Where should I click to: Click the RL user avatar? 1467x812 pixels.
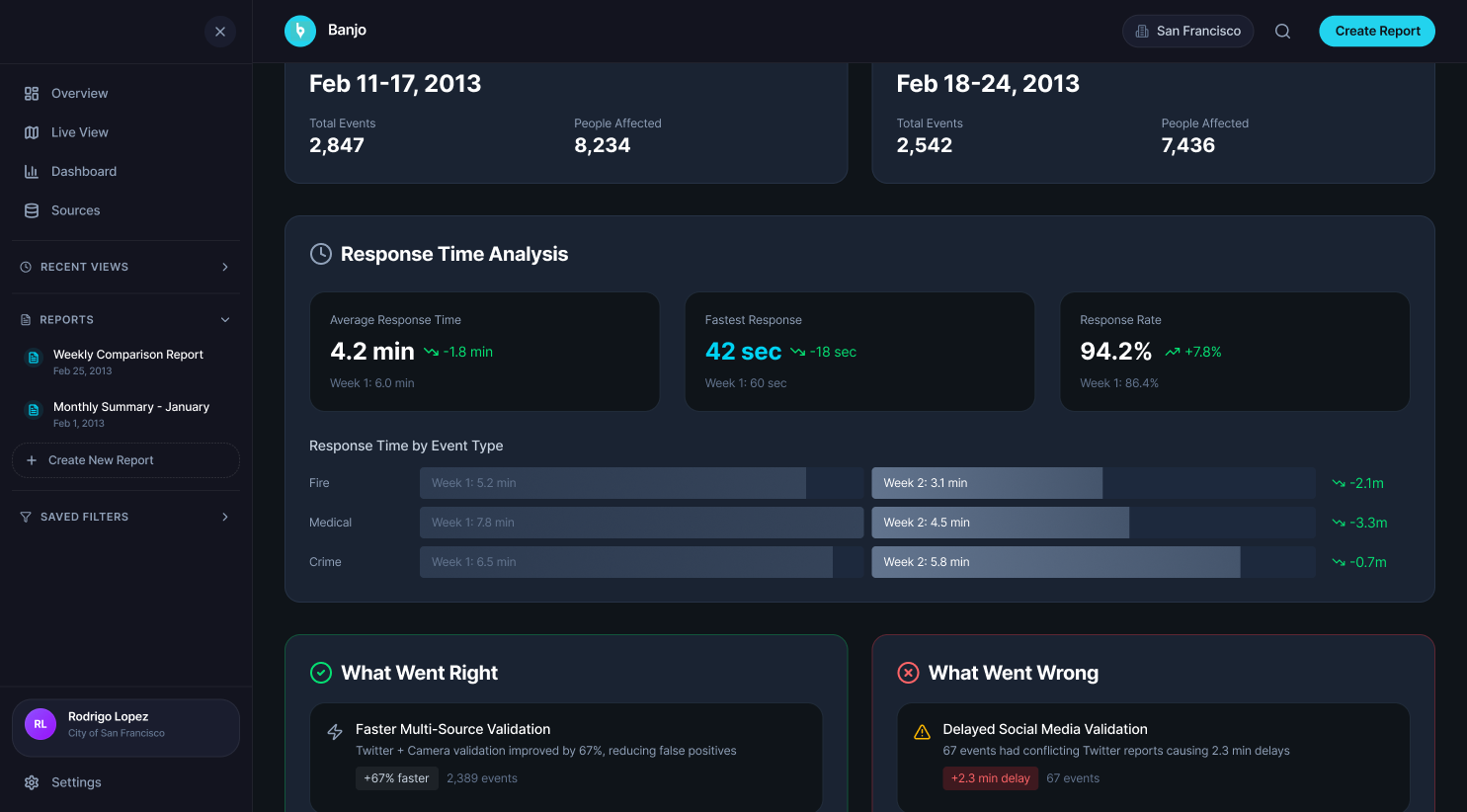click(41, 724)
